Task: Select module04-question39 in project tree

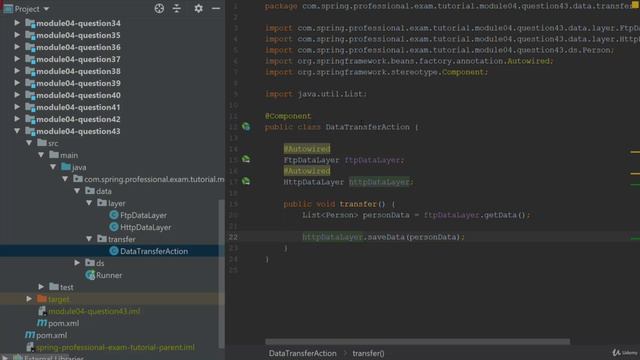Action: click(78, 83)
